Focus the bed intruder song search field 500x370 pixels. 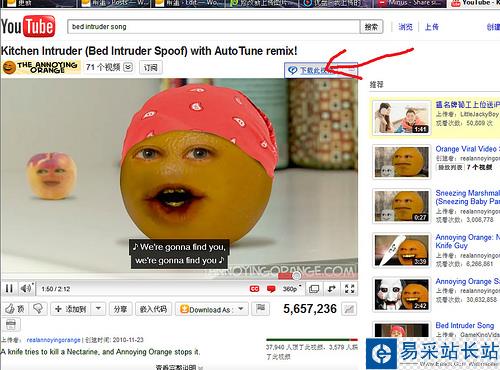[x=213, y=27]
